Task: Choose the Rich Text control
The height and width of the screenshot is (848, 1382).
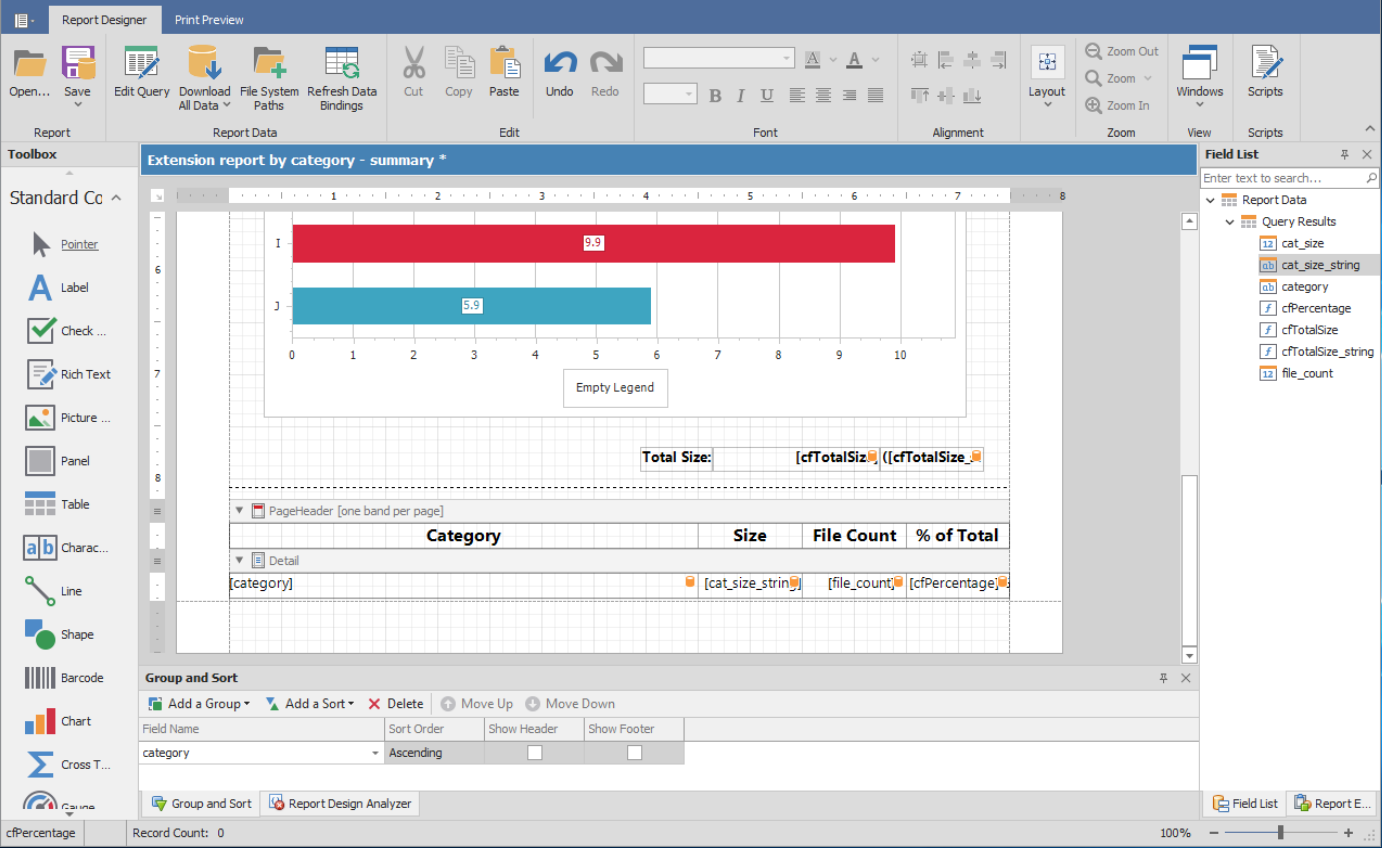Action: pos(40,374)
